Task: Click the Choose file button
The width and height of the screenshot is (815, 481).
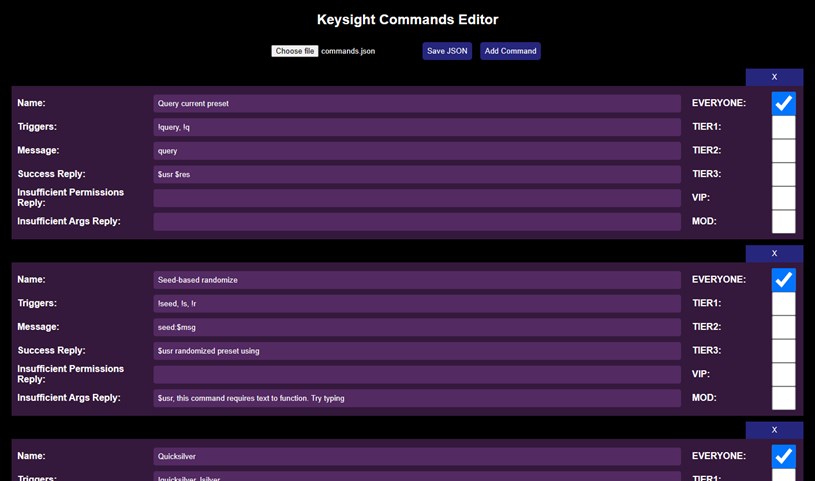Action: (x=294, y=51)
